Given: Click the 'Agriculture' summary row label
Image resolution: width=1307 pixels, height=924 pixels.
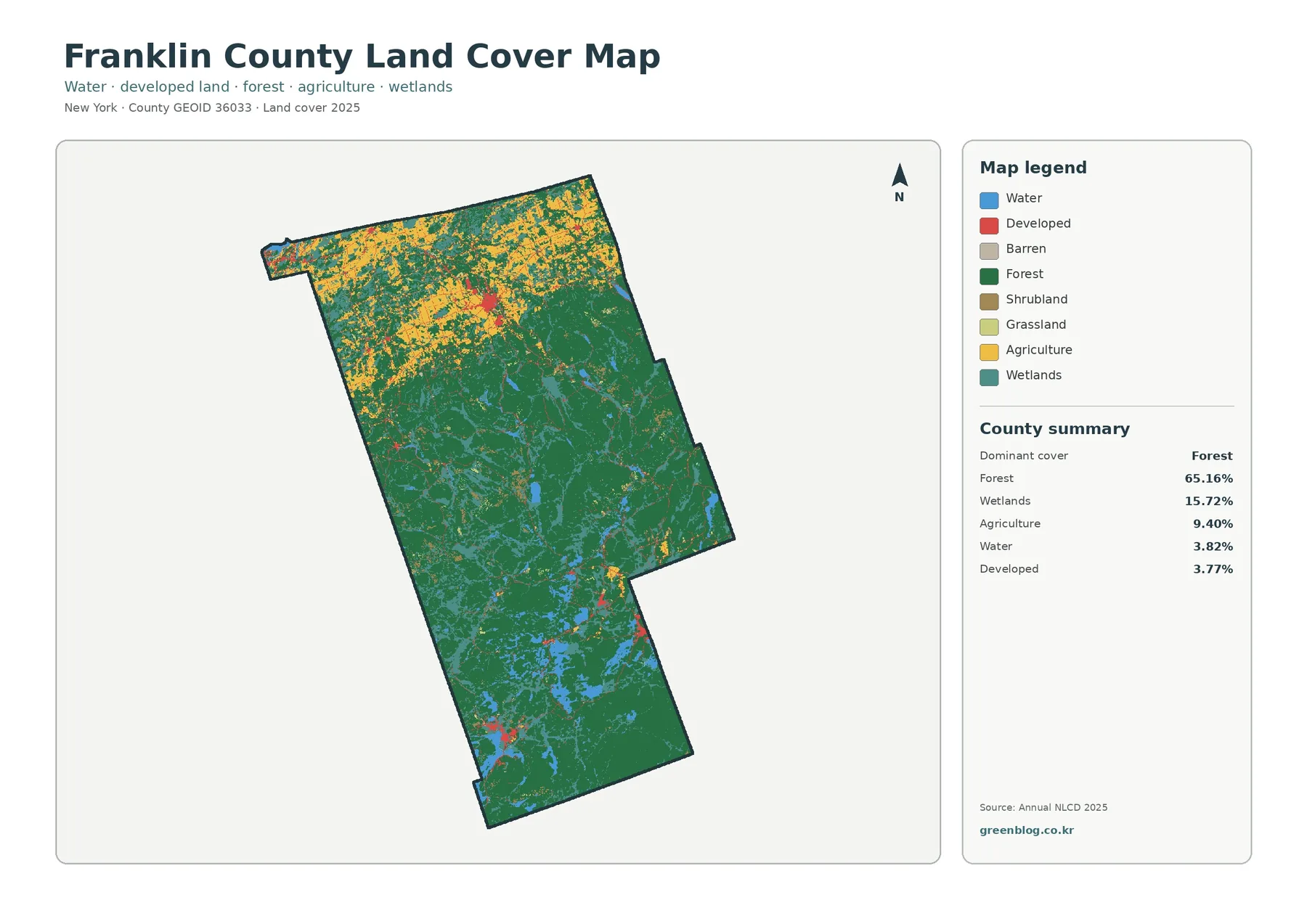Looking at the screenshot, I should tap(1010, 523).
